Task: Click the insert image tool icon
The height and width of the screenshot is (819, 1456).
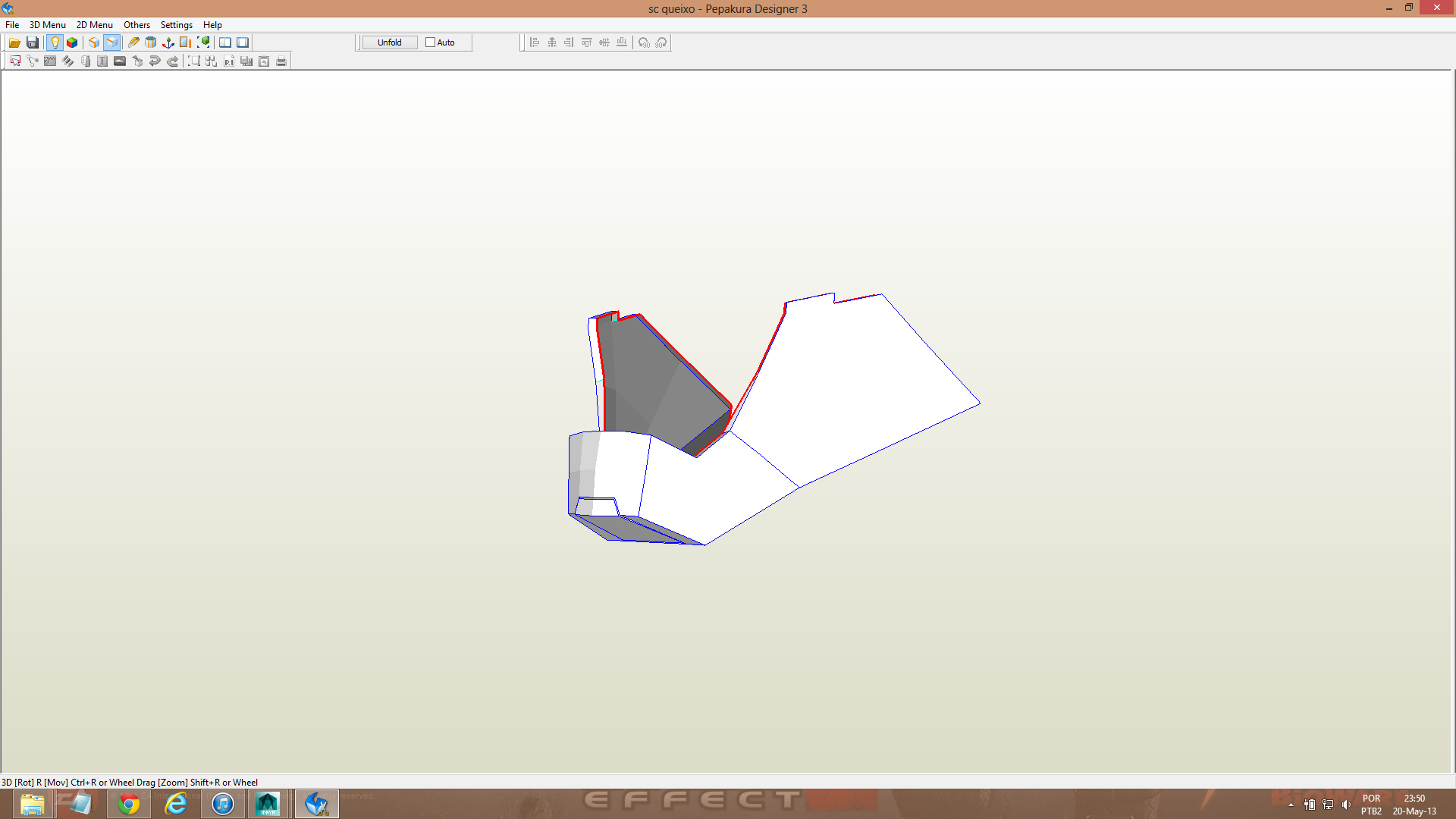Action: click(x=120, y=61)
